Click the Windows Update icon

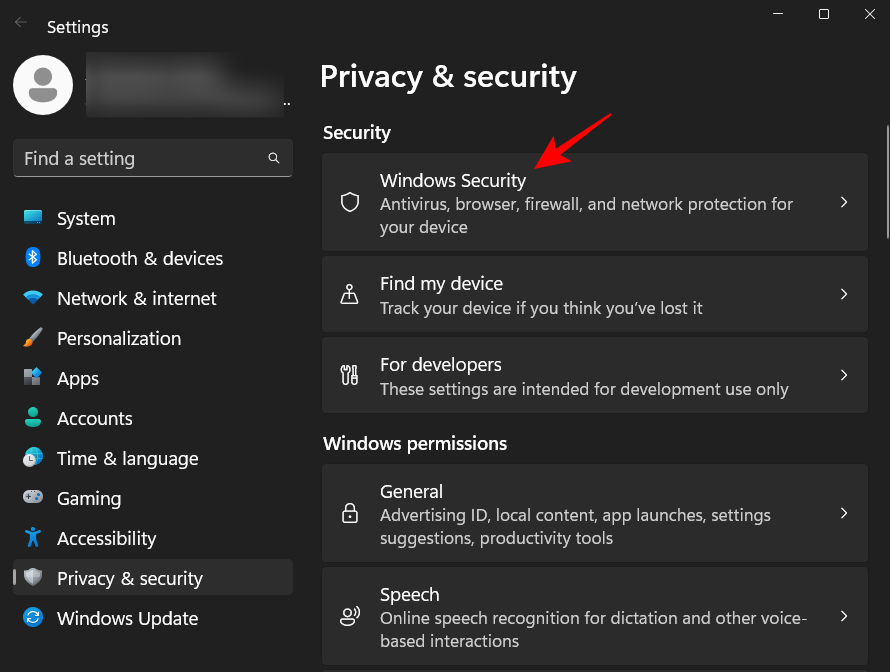pos(33,618)
